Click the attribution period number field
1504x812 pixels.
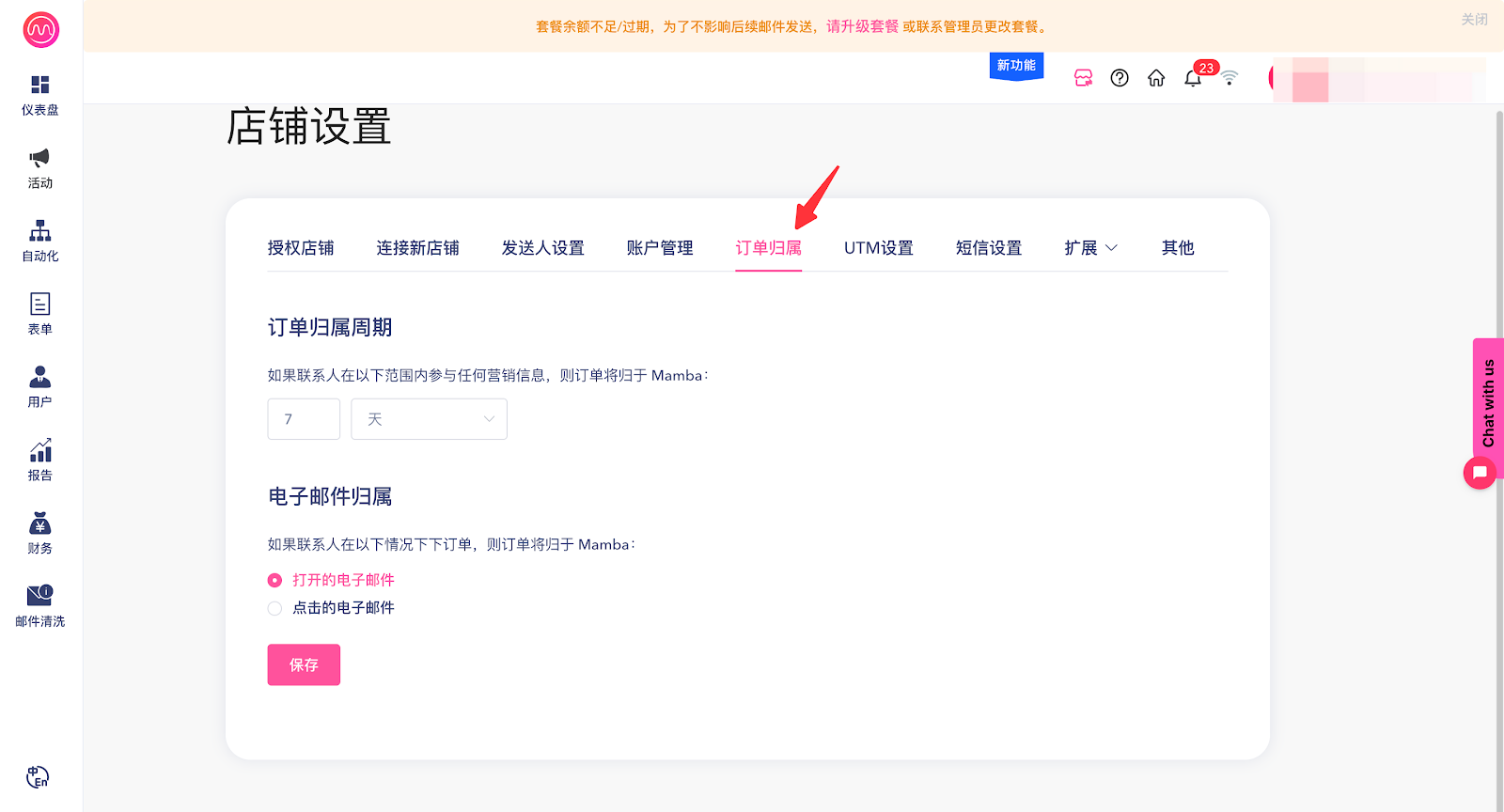click(304, 419)
